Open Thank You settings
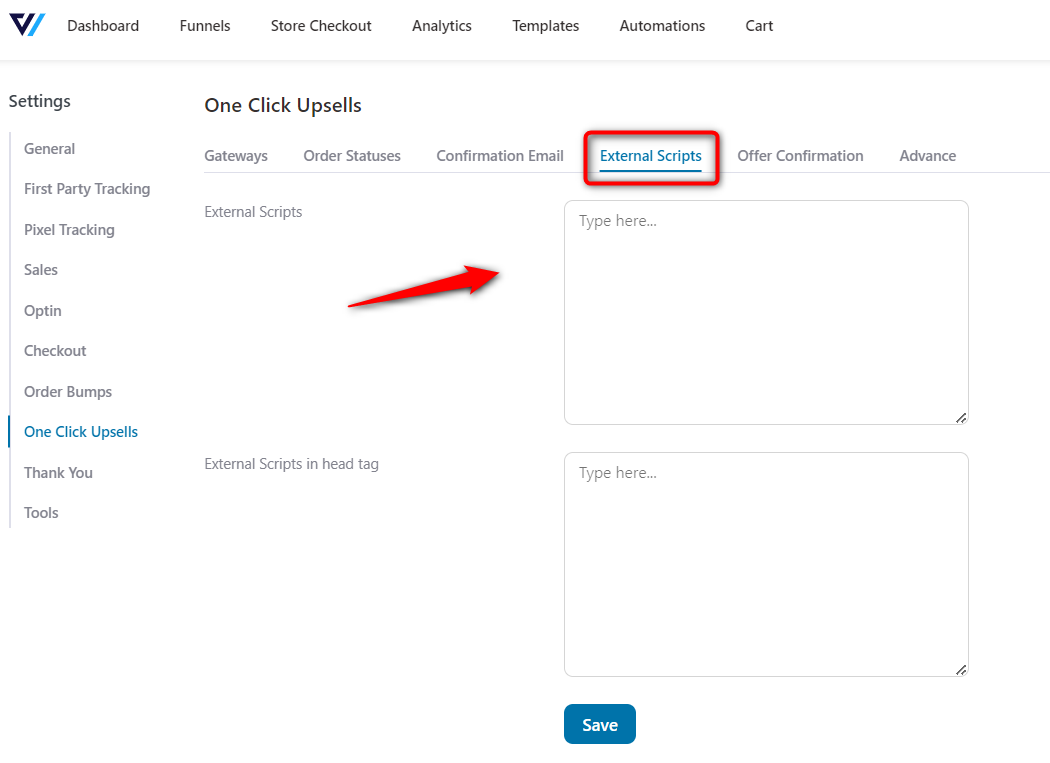1050x763 pixels. tap(58, 473)
